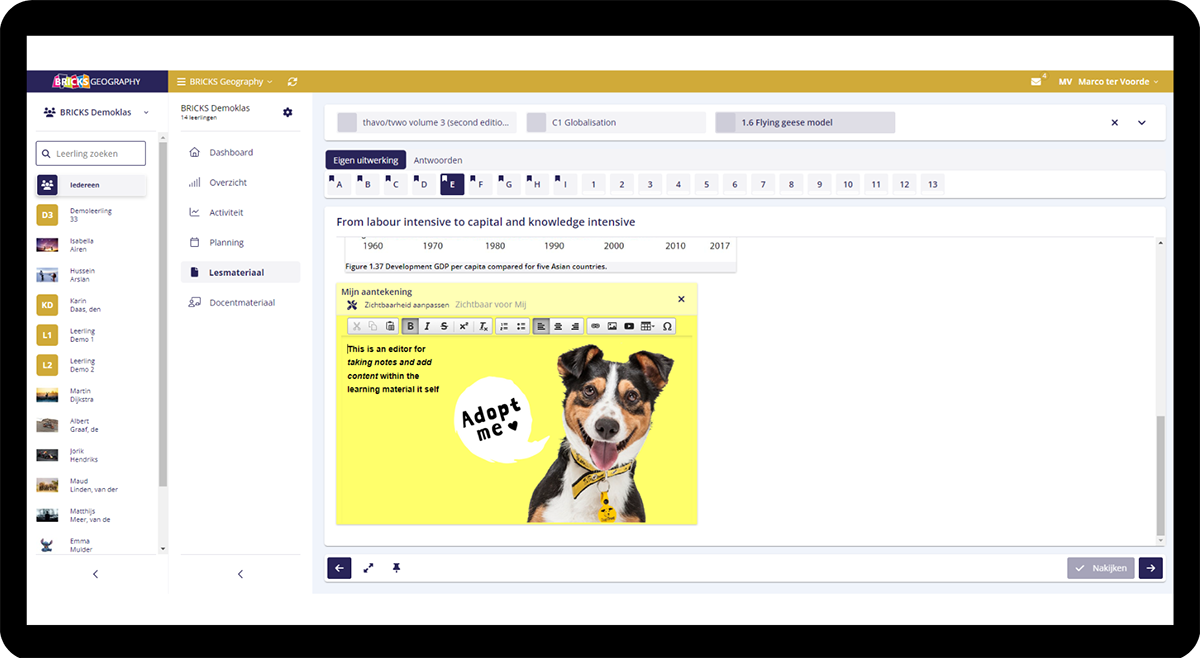Toggle strikethrough formatting in note editor
The height and width of the screenshot is (658, 1200).
pyautogui.click(x=444, y=326)
